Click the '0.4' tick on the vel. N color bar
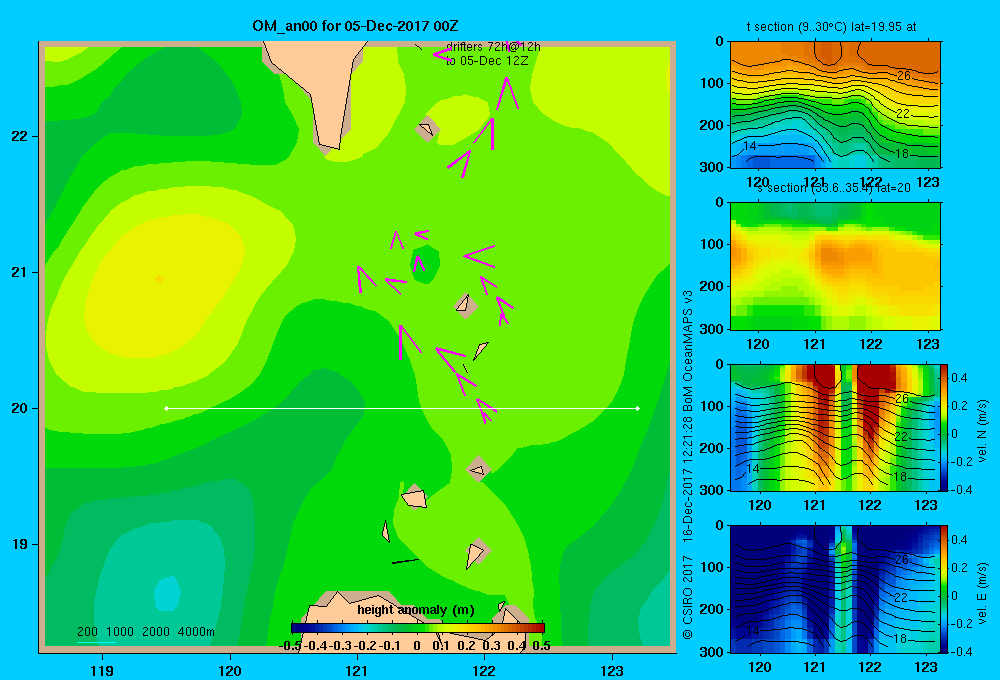This screenshot has width=1000, height=680. [959, 378]
